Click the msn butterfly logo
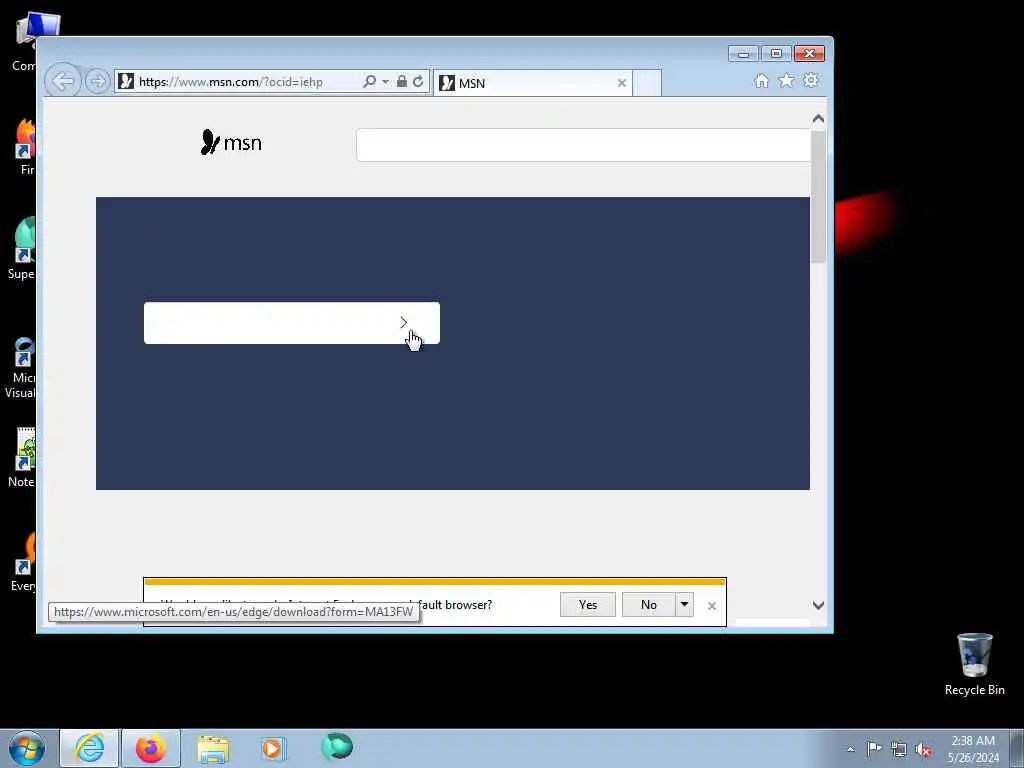 tap(231, 142)
